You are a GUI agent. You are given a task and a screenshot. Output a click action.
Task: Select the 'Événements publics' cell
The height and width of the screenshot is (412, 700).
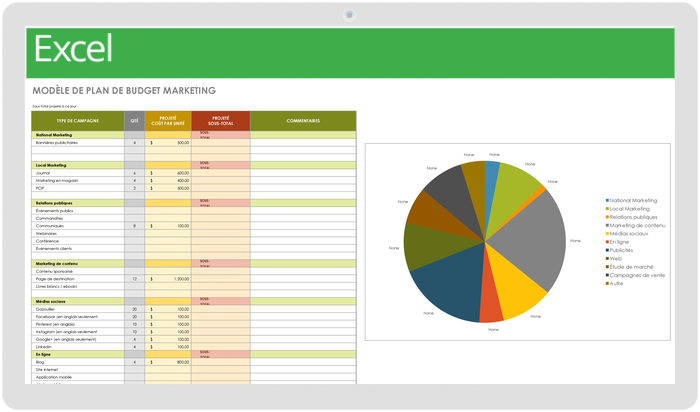click(78, 211)
